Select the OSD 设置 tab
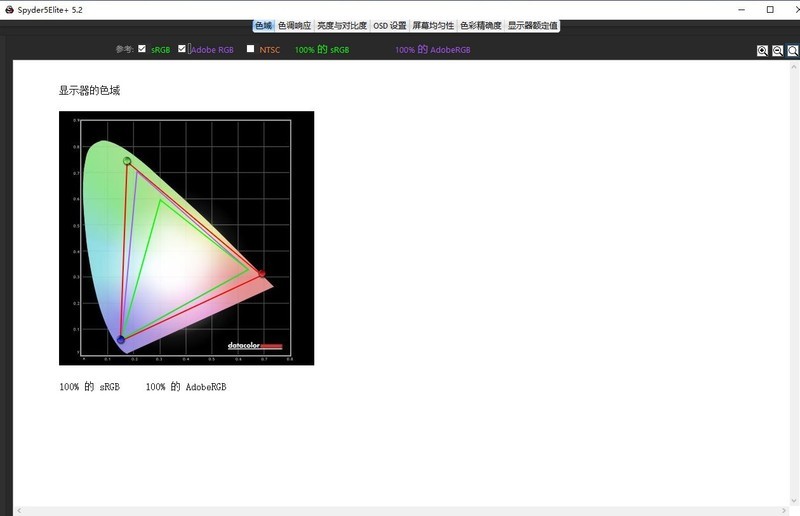Viewport: 800px width, 516px height. 390,26
